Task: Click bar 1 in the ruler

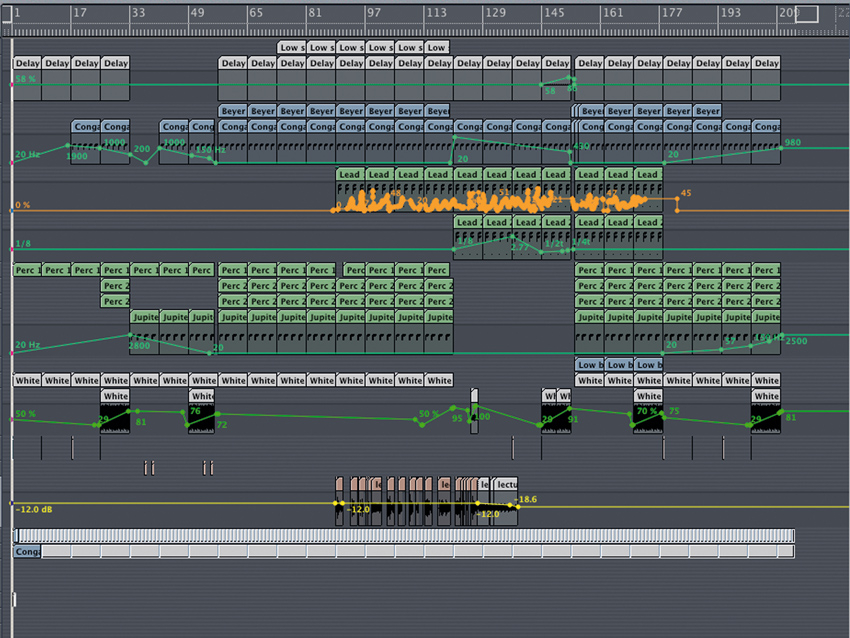Action: [18, 12]
